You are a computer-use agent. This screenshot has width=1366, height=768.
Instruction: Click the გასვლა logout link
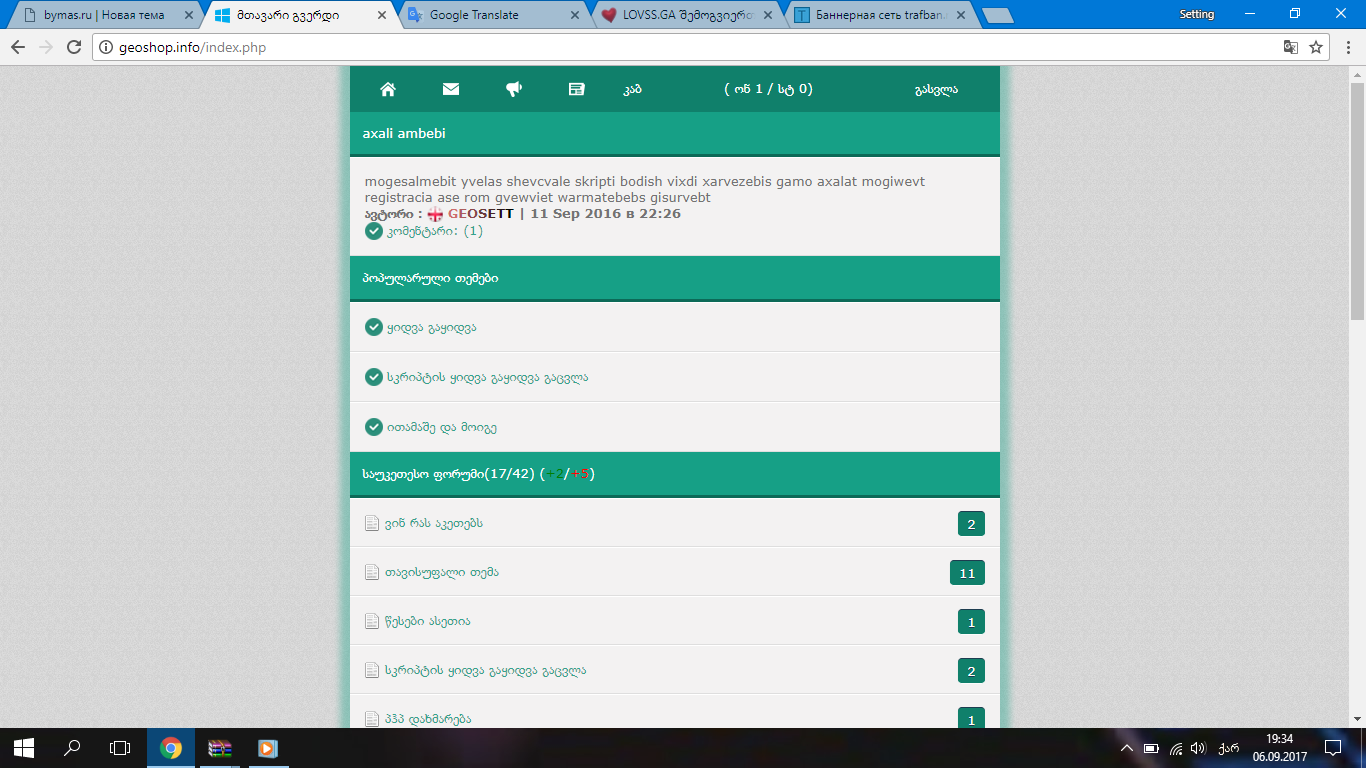[936, 89]
